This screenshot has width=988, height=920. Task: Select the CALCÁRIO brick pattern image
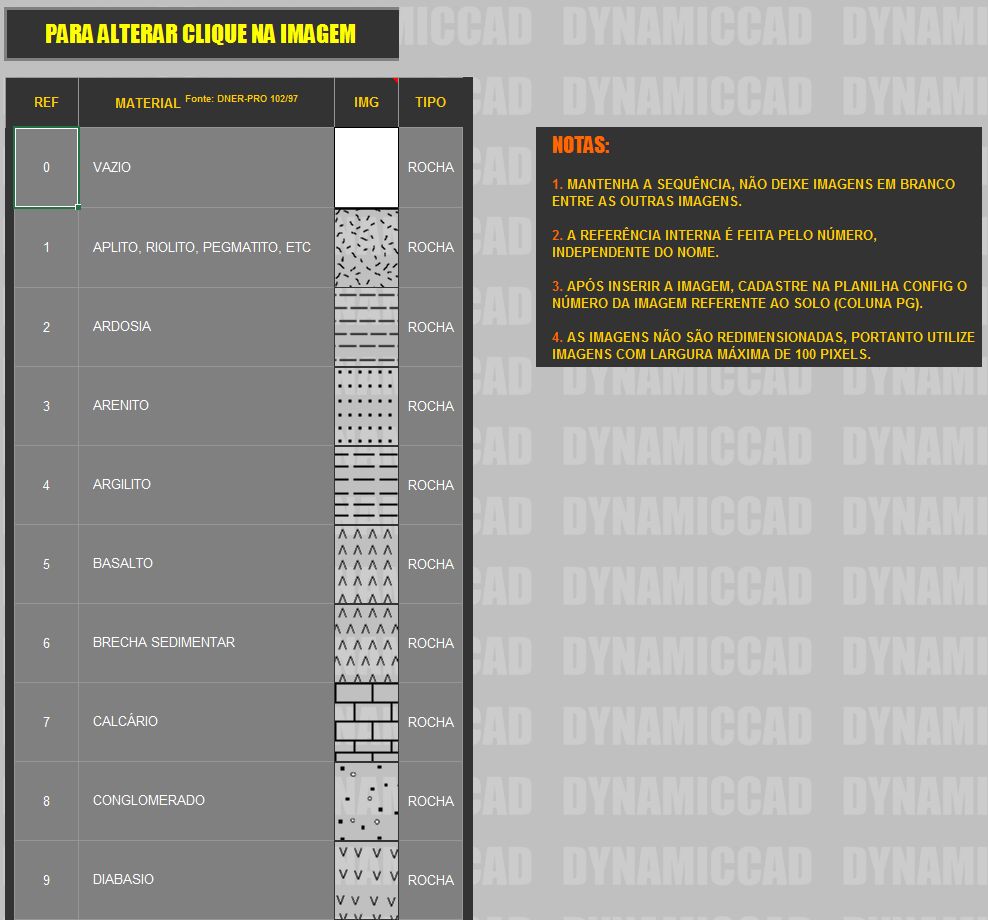pyautogui.click(x=366, y=722)
